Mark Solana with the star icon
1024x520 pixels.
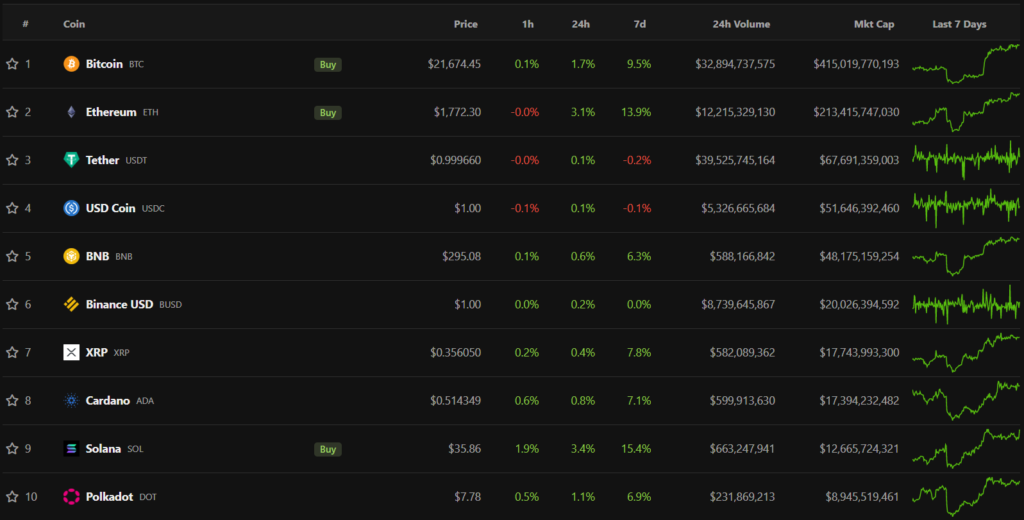12,449
